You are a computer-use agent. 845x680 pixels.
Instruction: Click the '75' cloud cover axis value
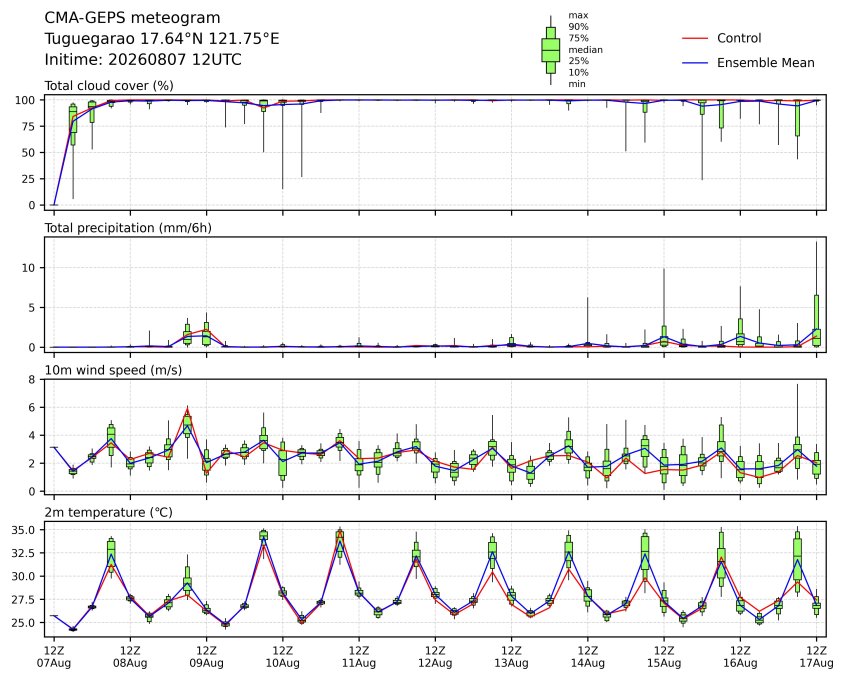coord(29,127)
